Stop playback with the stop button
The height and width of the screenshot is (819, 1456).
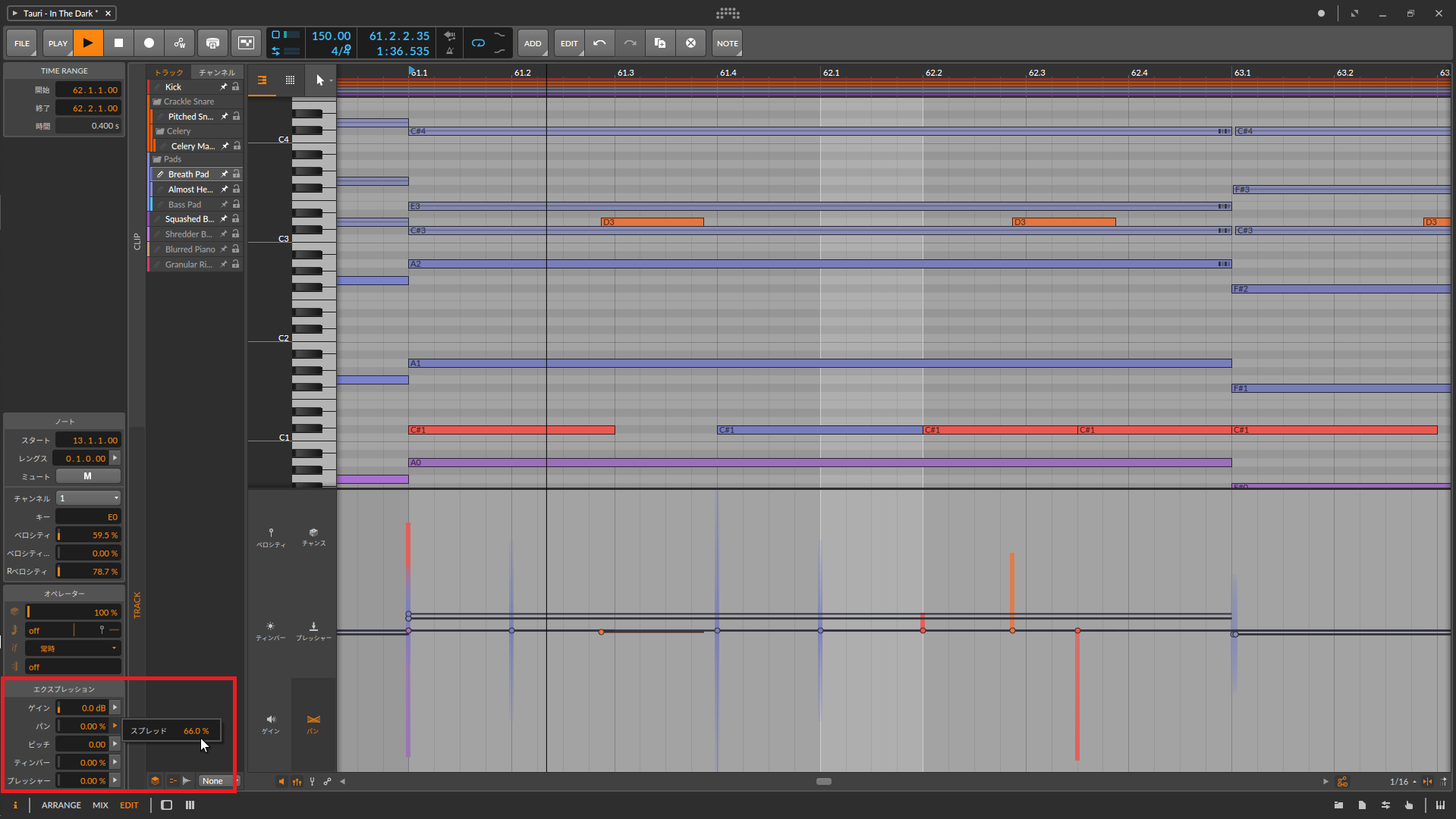(118, 43)
